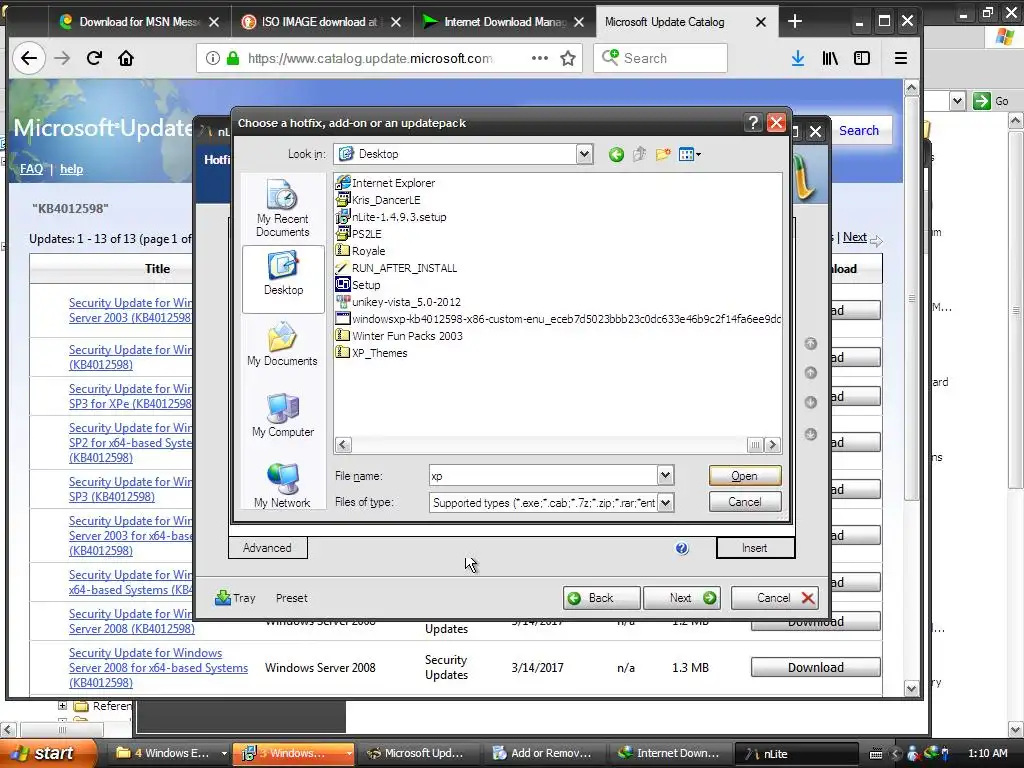Screen dimensions: 1024x768
Task: Toggle the Firefox sidebar icon
Action: click(x=862, y=58)
